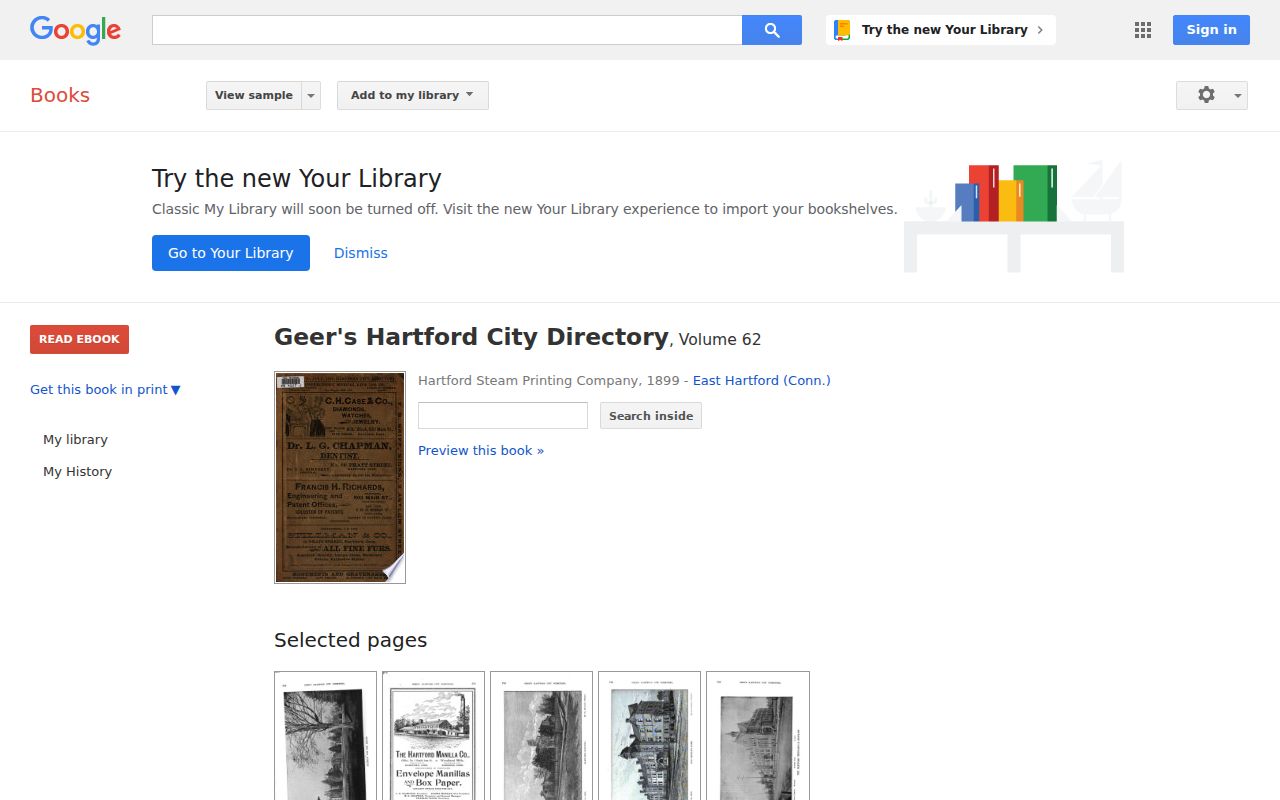The height and width of the screenshot is (800, 1280).
Task: Click the Google logo
Action: tap(75, 30)
